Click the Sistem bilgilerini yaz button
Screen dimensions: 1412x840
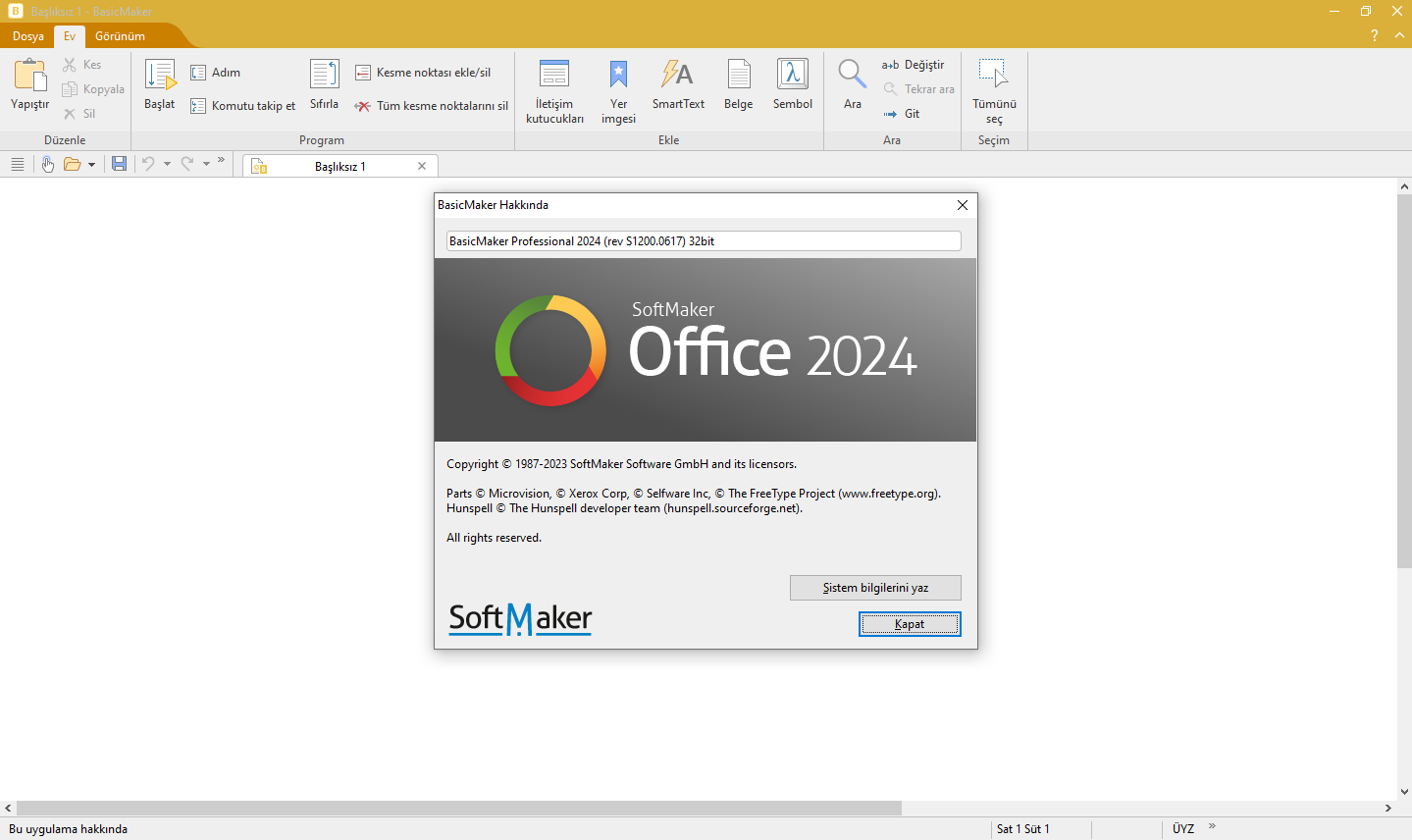[x=875, y=588]
